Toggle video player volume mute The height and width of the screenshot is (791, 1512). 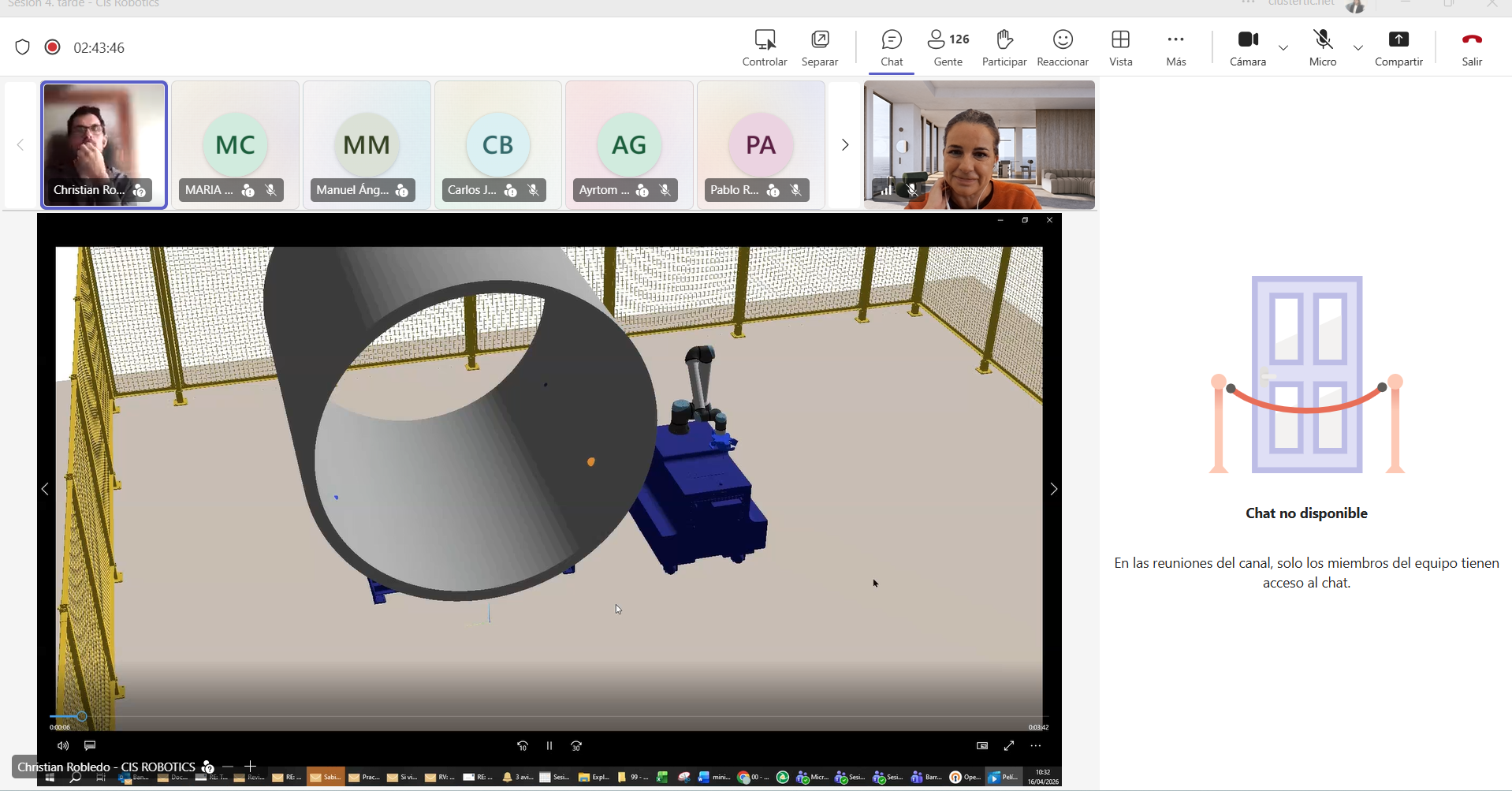click(x=63, y=745)
